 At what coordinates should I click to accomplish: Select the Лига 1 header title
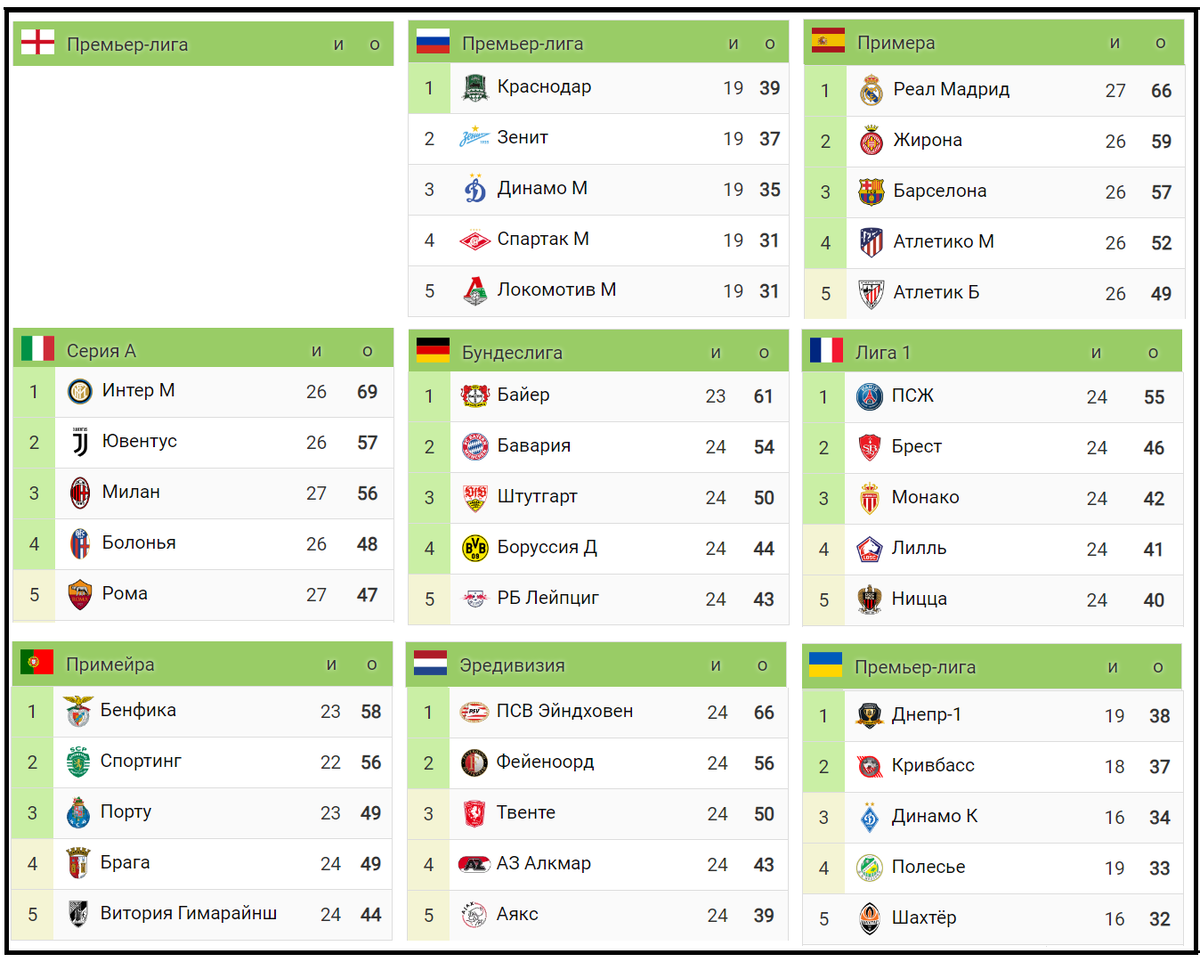(883, 352)
